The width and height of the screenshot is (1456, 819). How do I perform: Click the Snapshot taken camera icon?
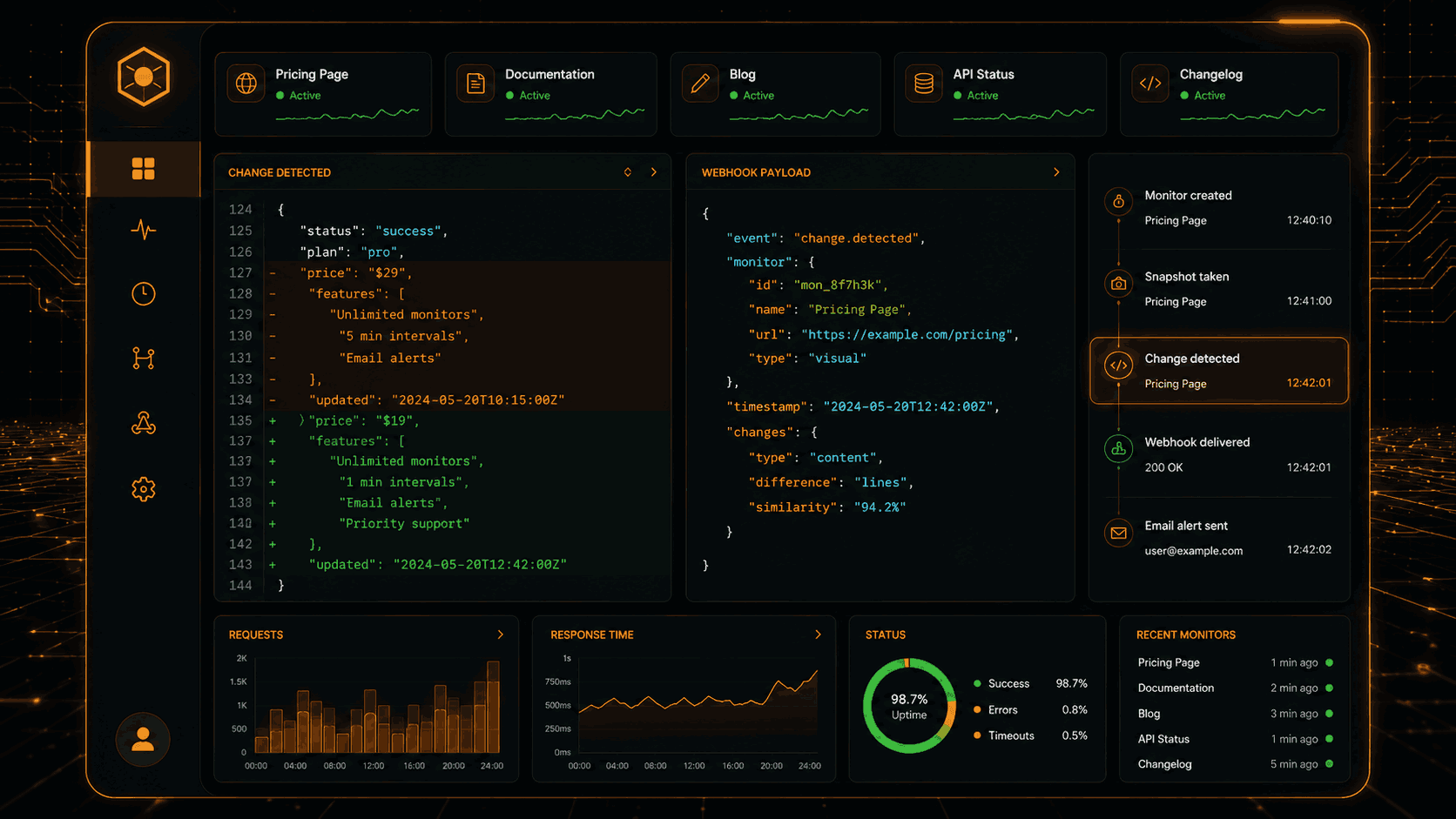coord(1119,284)
